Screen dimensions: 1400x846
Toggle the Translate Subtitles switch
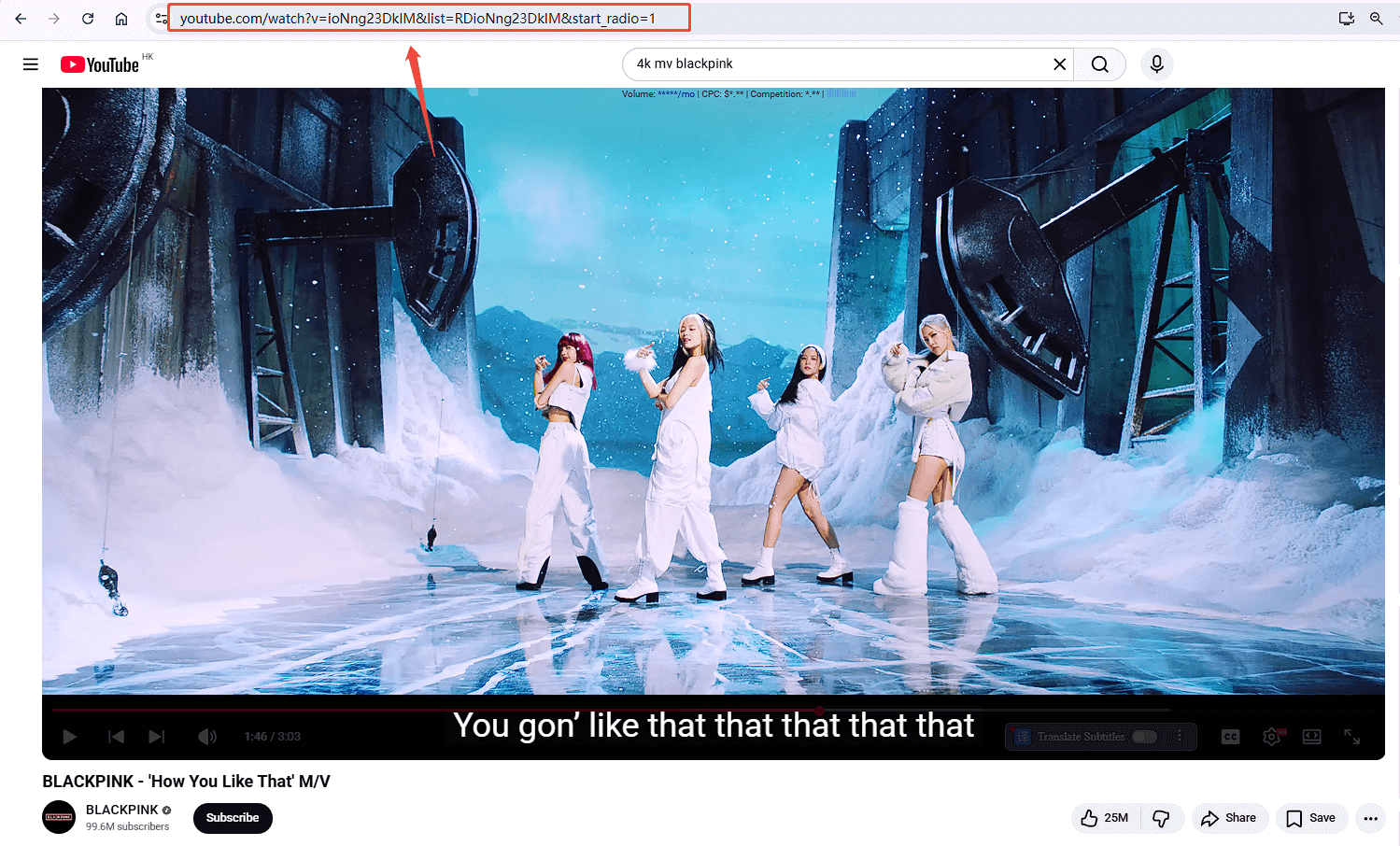point(1144,737)
